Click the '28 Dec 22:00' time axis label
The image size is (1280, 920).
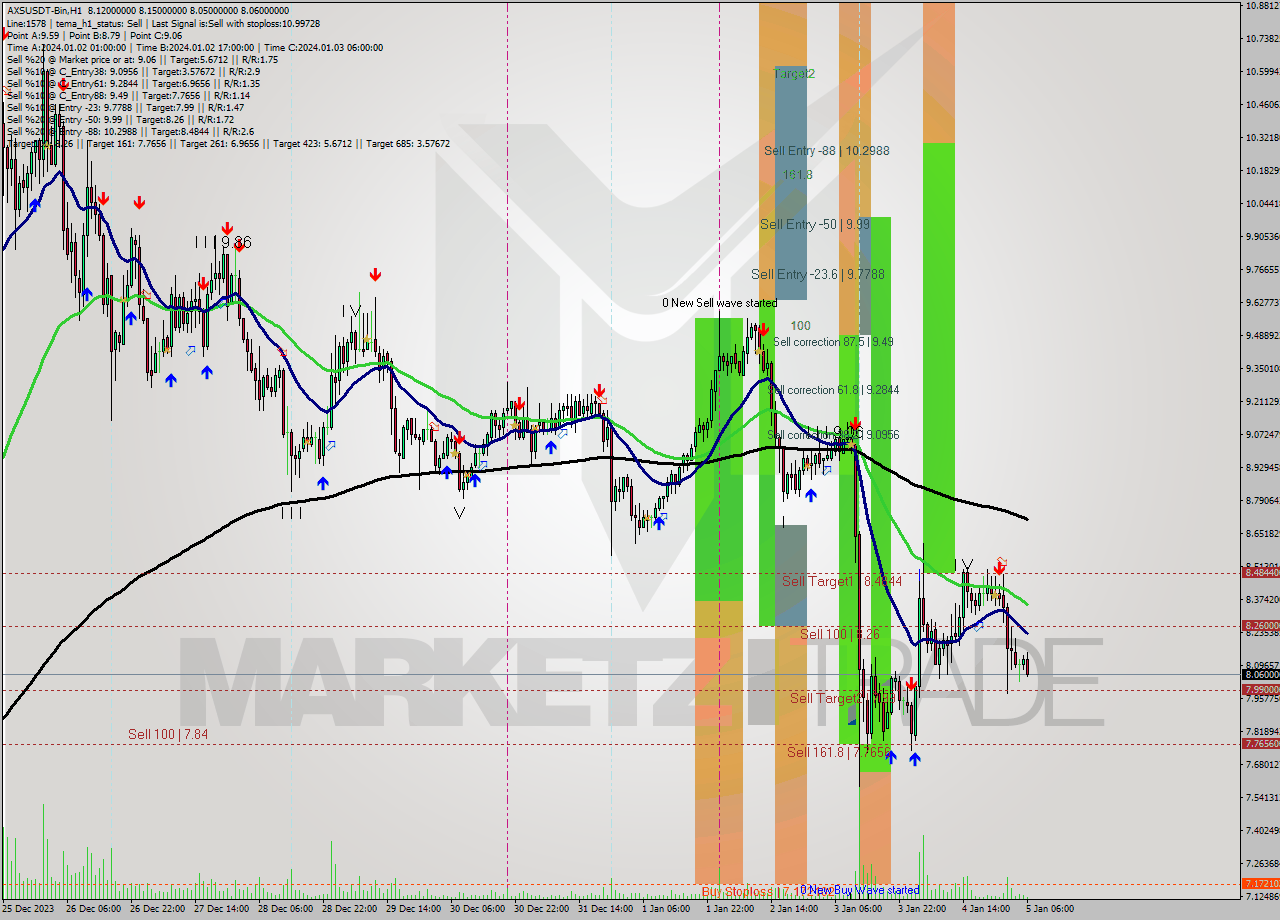click(351, 908)
